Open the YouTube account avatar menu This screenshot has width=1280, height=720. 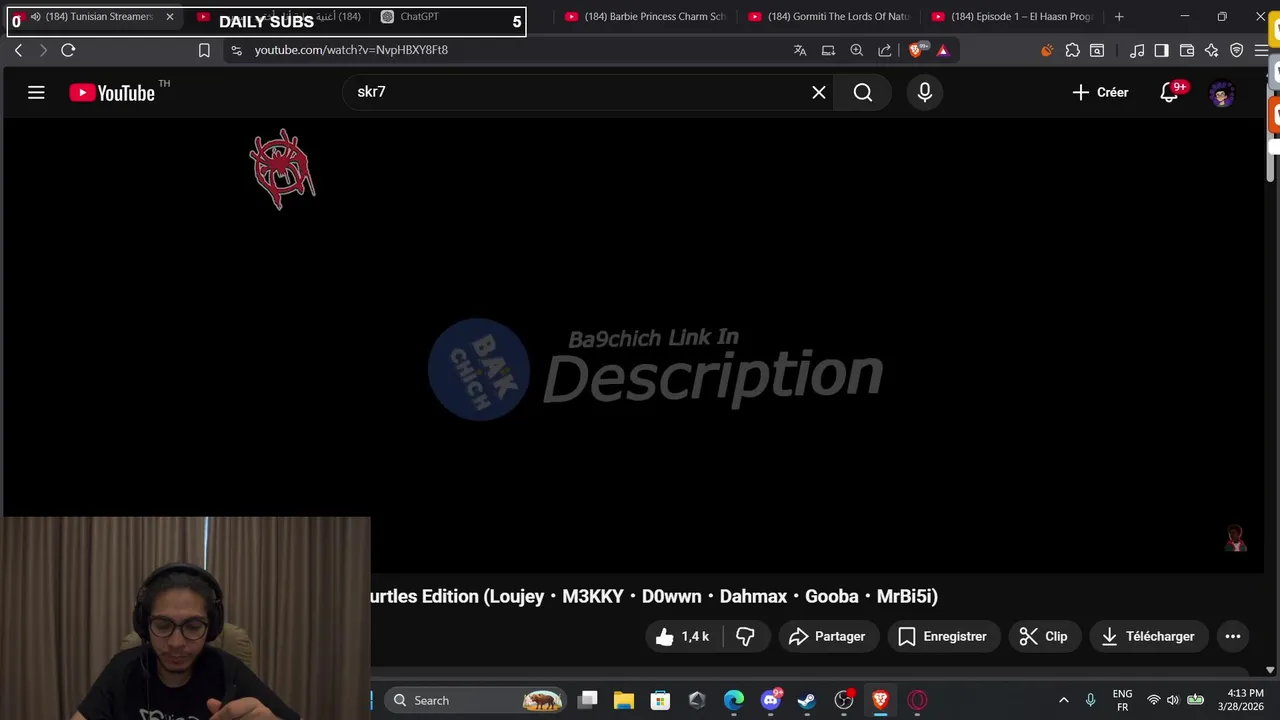point(1222,93)
